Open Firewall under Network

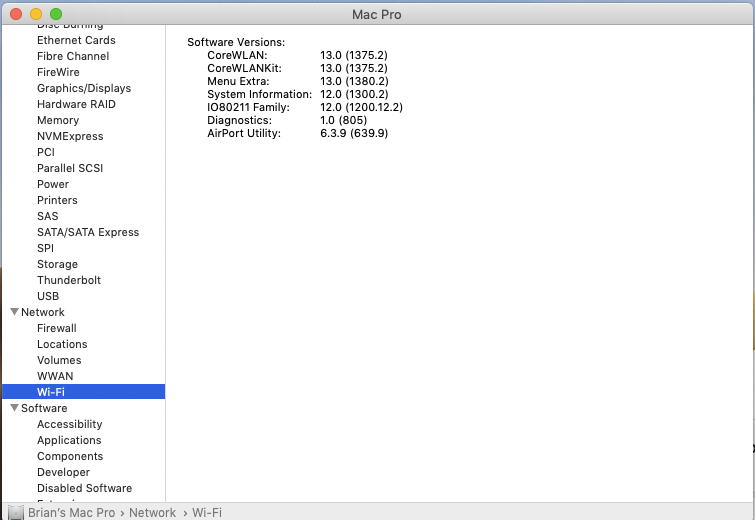point(56,328)
